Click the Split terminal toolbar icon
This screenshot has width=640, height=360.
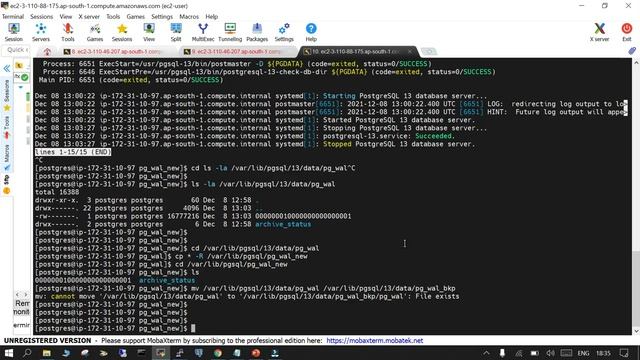point(176,32)
